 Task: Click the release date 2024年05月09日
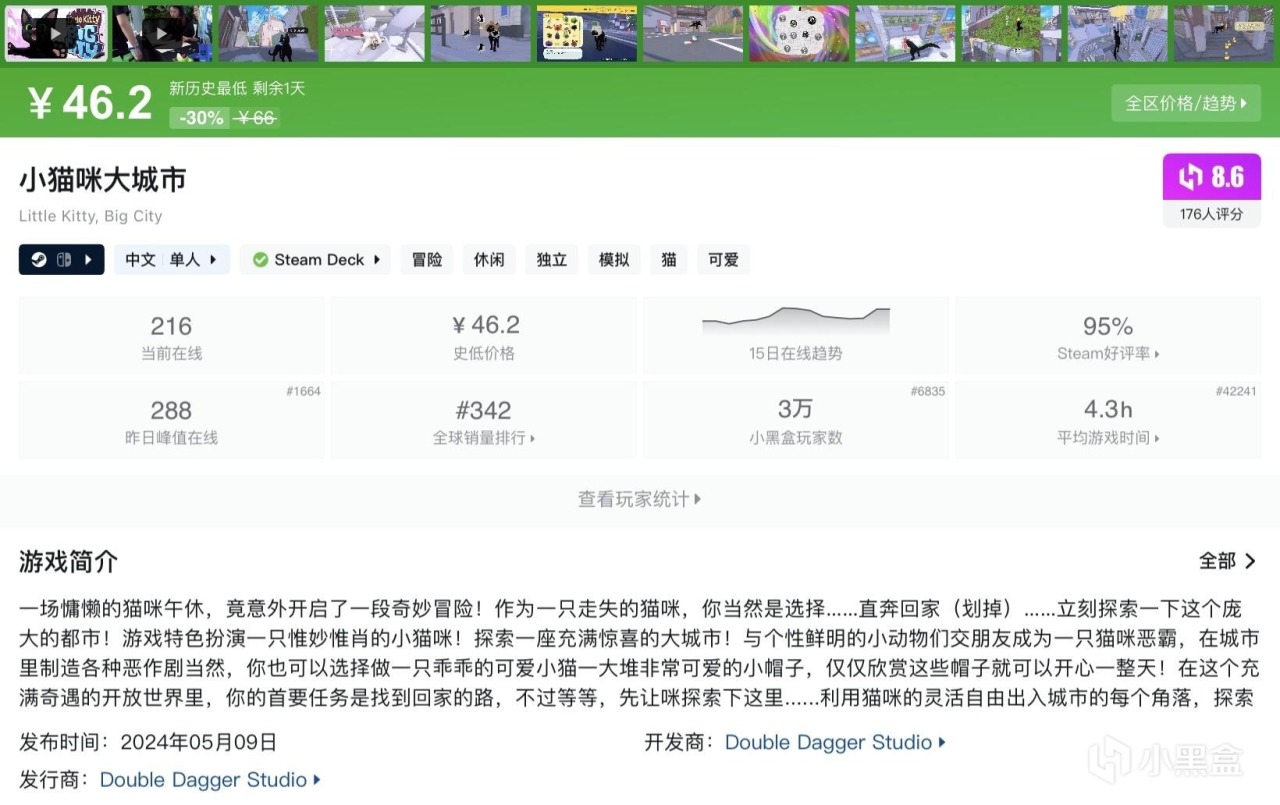coord(198,742)
